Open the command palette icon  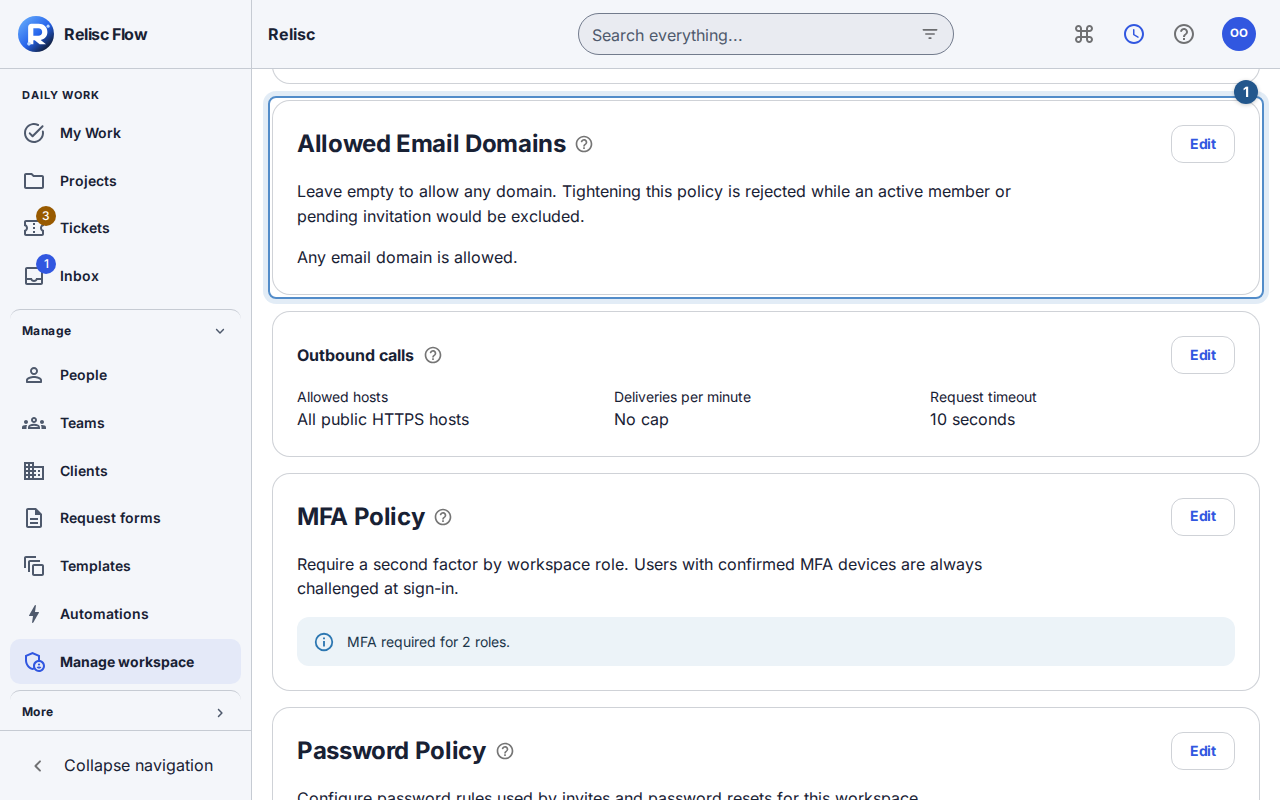pos(1084,34)
